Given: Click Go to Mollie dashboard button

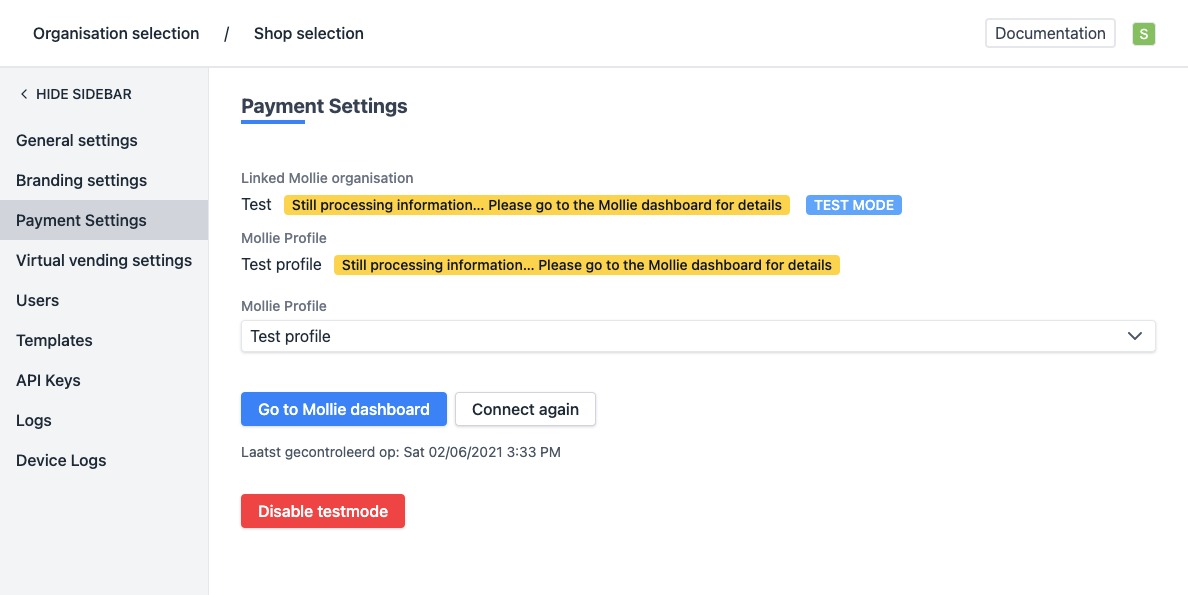Looking at the screenshot, I should tap(343, 409).
